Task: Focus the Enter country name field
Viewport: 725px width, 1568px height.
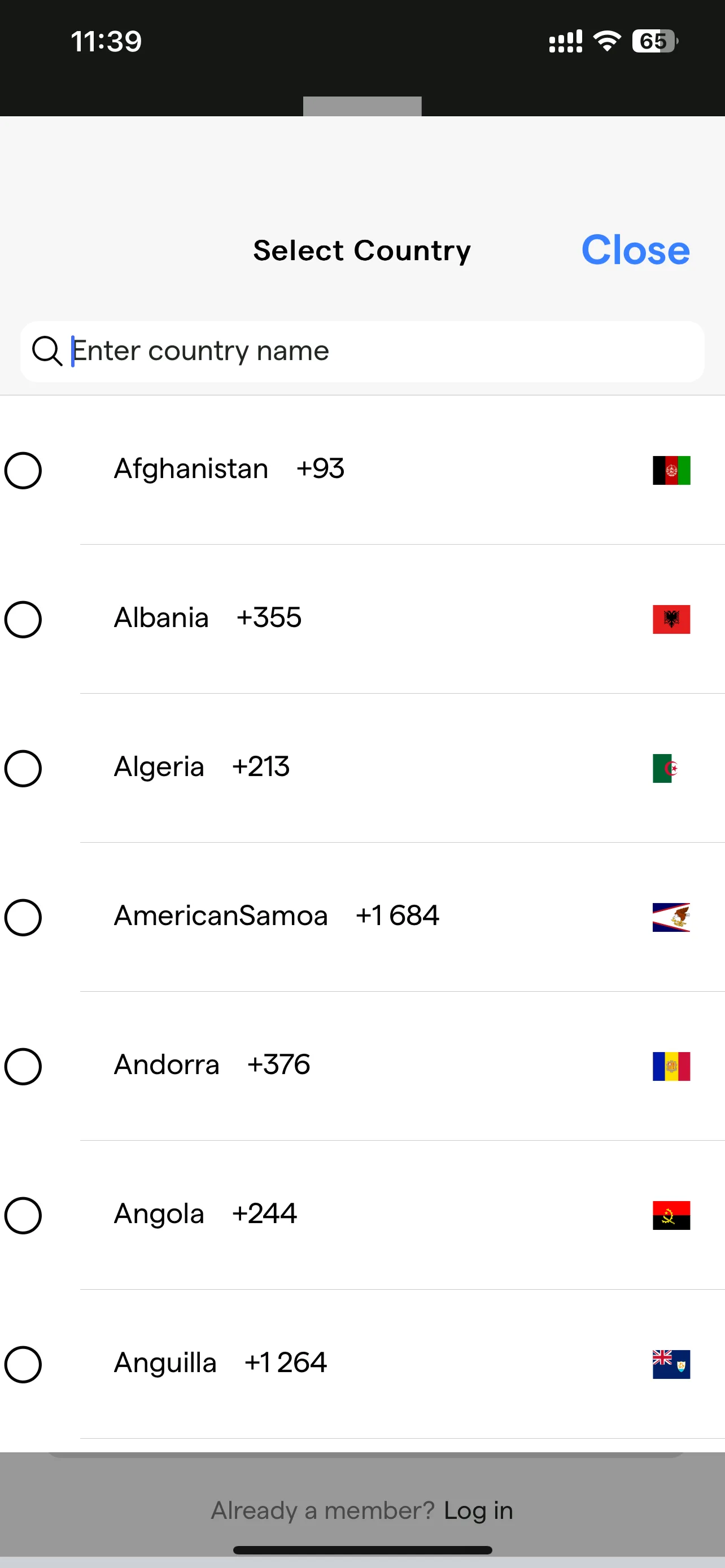Action: [362, 351]
